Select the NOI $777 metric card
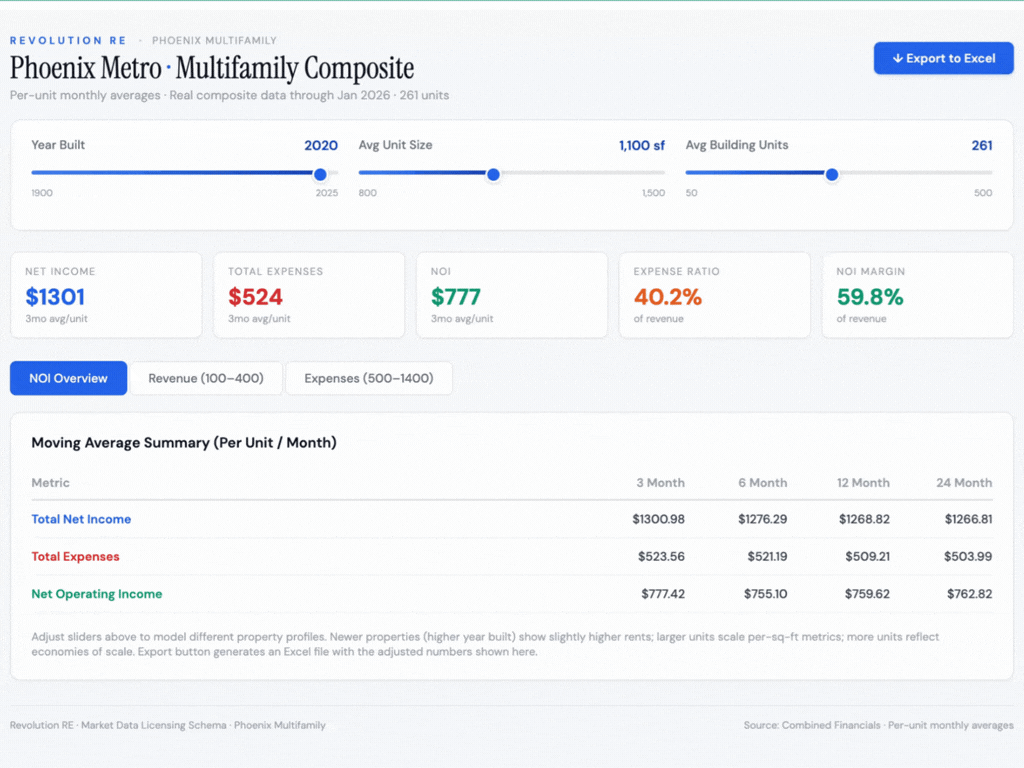The height and width of the screenshot is (768, 1024). (x=512, y=295)
